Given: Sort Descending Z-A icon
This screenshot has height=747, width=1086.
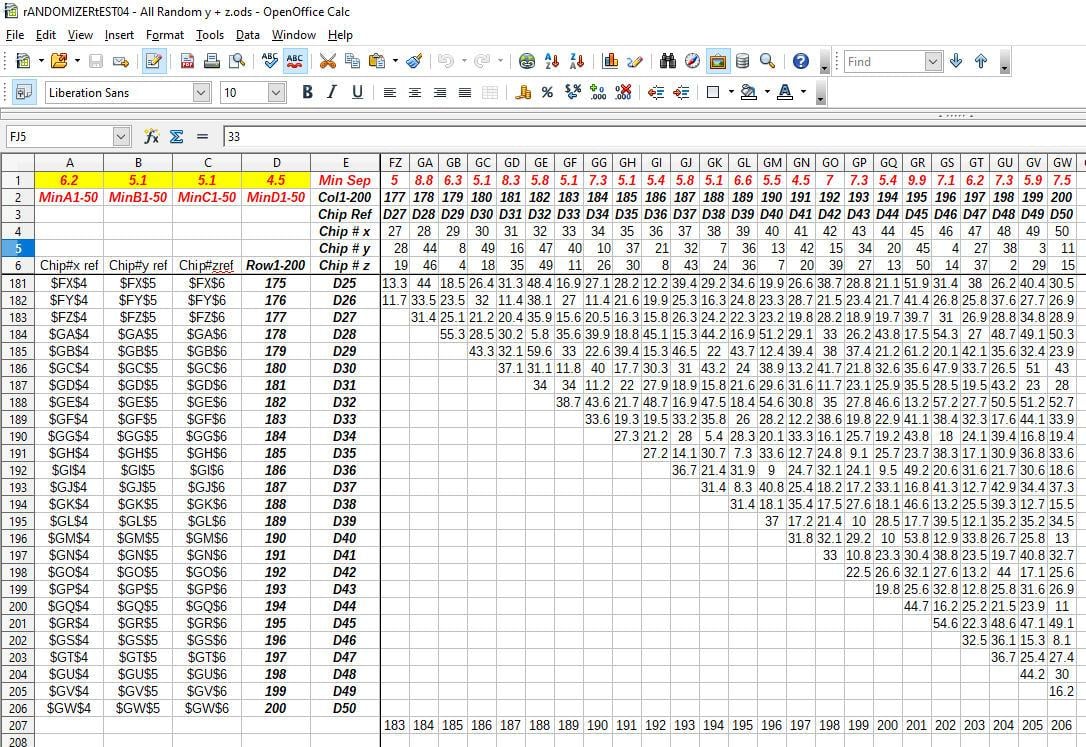Looking at the screenshot, I should (x=576, y=62).
